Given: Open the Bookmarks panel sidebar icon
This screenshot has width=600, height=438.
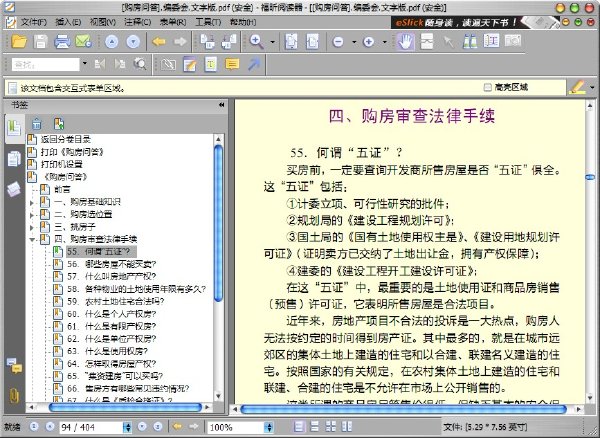Looking at the screenshot, I should pos(14,128).
